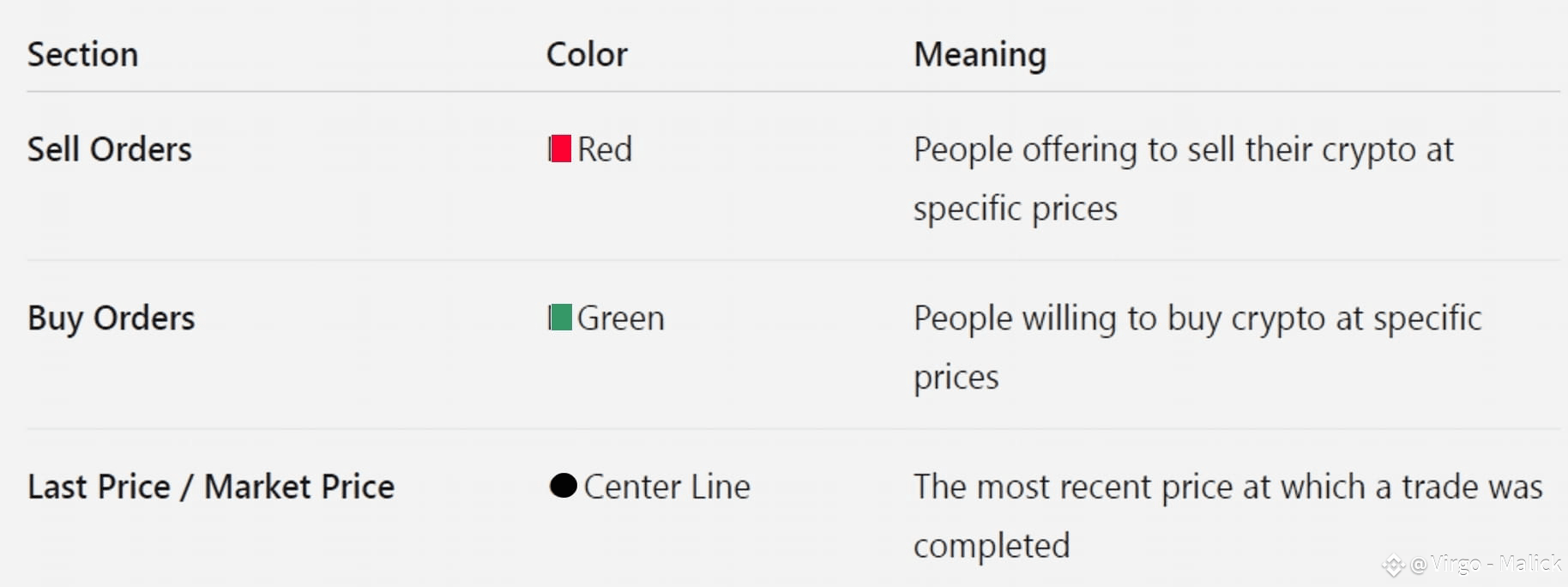Image resolution: width=1568 pixels, height=587 pixels.
Task: Click the word "Red" in Color column
Action: pyautogui.click(x=605, y=149)
